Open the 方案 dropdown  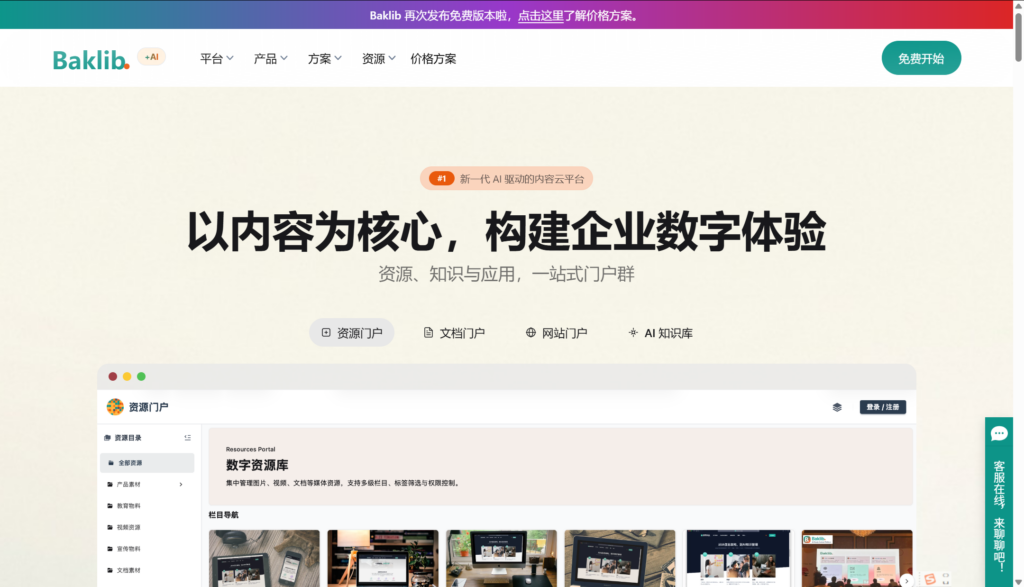(325, 59)
